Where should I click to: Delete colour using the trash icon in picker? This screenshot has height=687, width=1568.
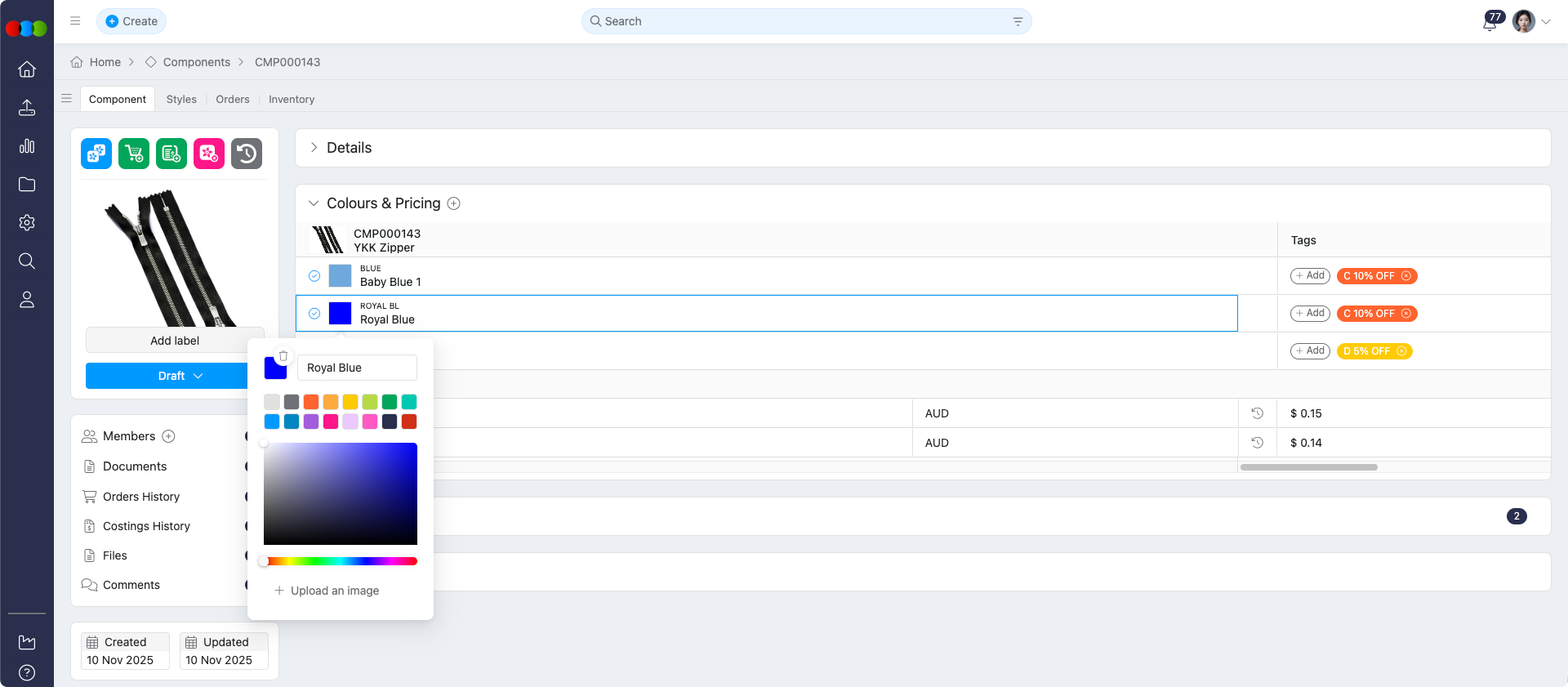click(283, 356)
